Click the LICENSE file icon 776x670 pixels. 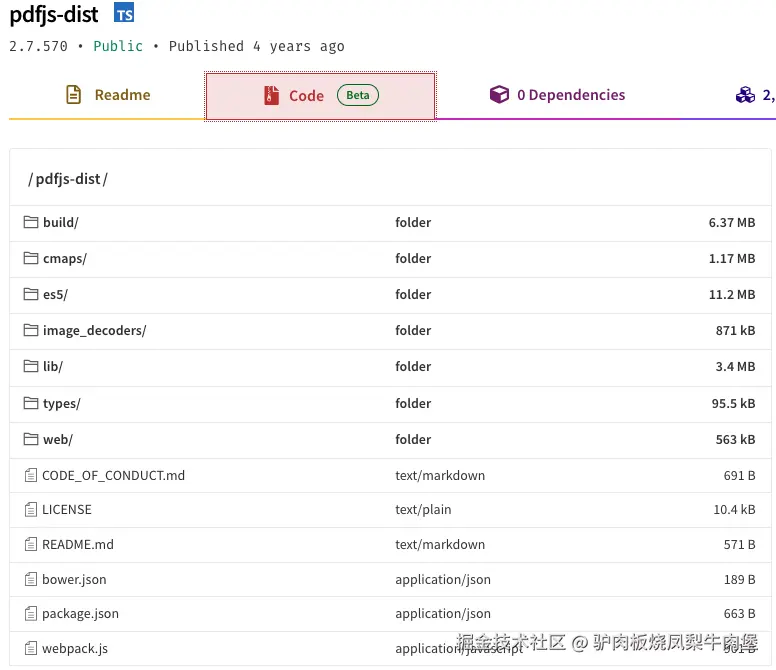[x=31, y=510]
